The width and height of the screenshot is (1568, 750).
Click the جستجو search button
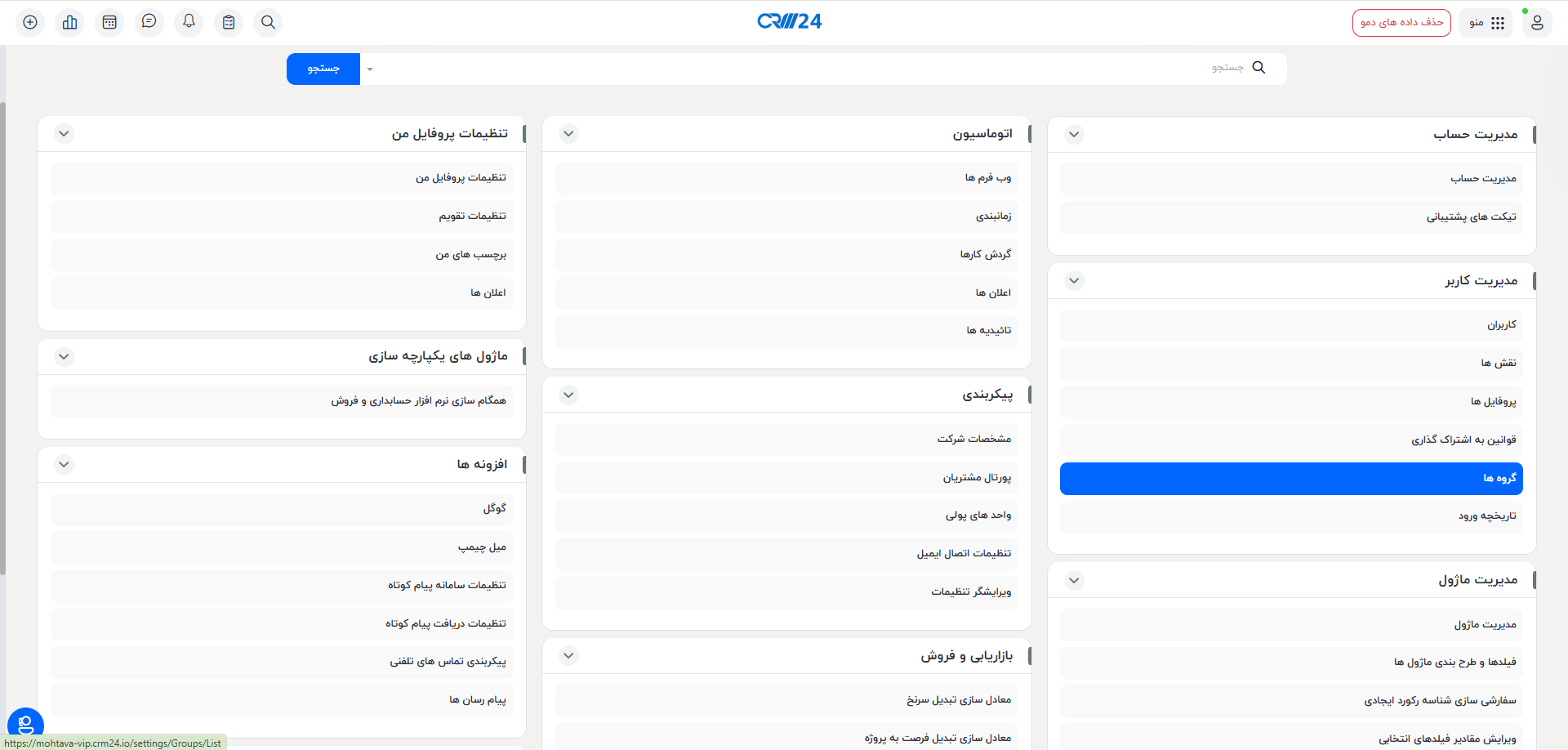point(323,69)
